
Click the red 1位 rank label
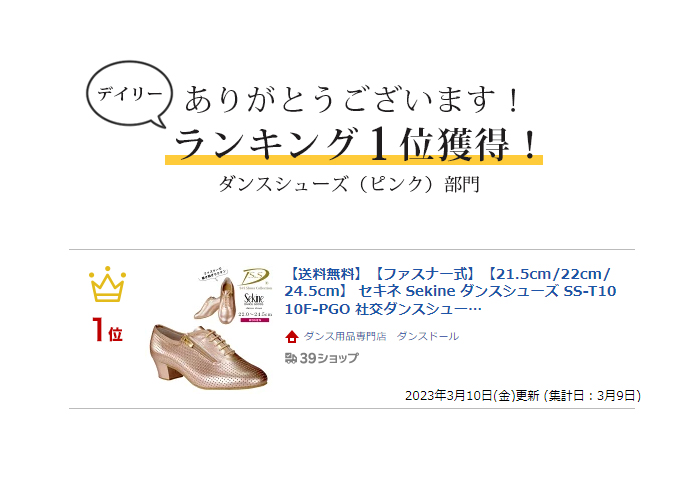tap(108, 330)
